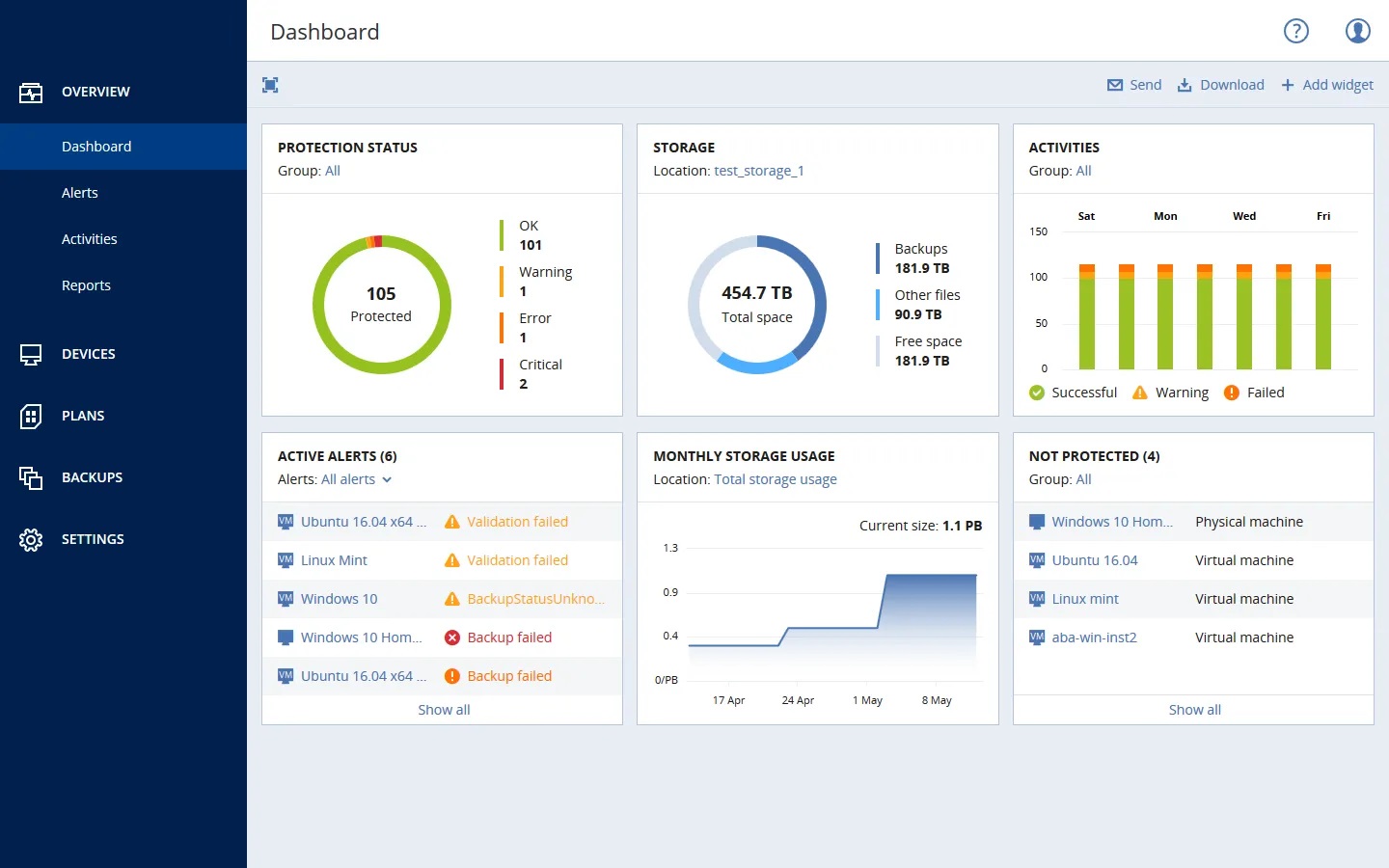Change Protection Status group filter All
1389x868 pixels.
pyautogui.click(x=332, y=171)
